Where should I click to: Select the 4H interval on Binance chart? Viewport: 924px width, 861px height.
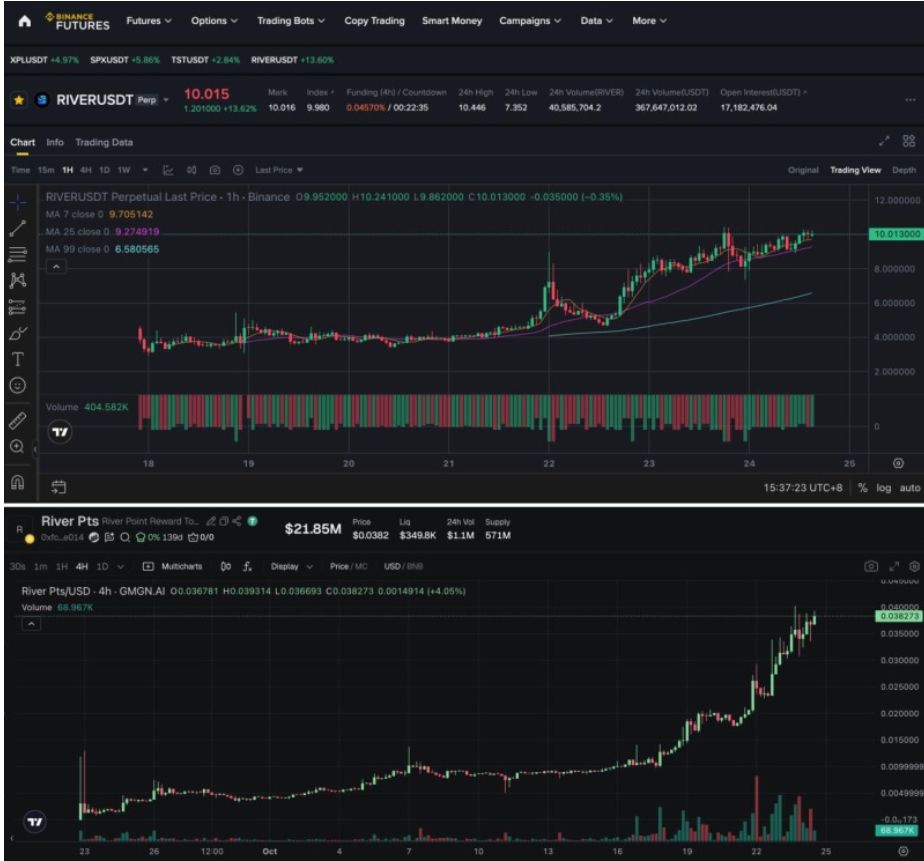[86, 170]
